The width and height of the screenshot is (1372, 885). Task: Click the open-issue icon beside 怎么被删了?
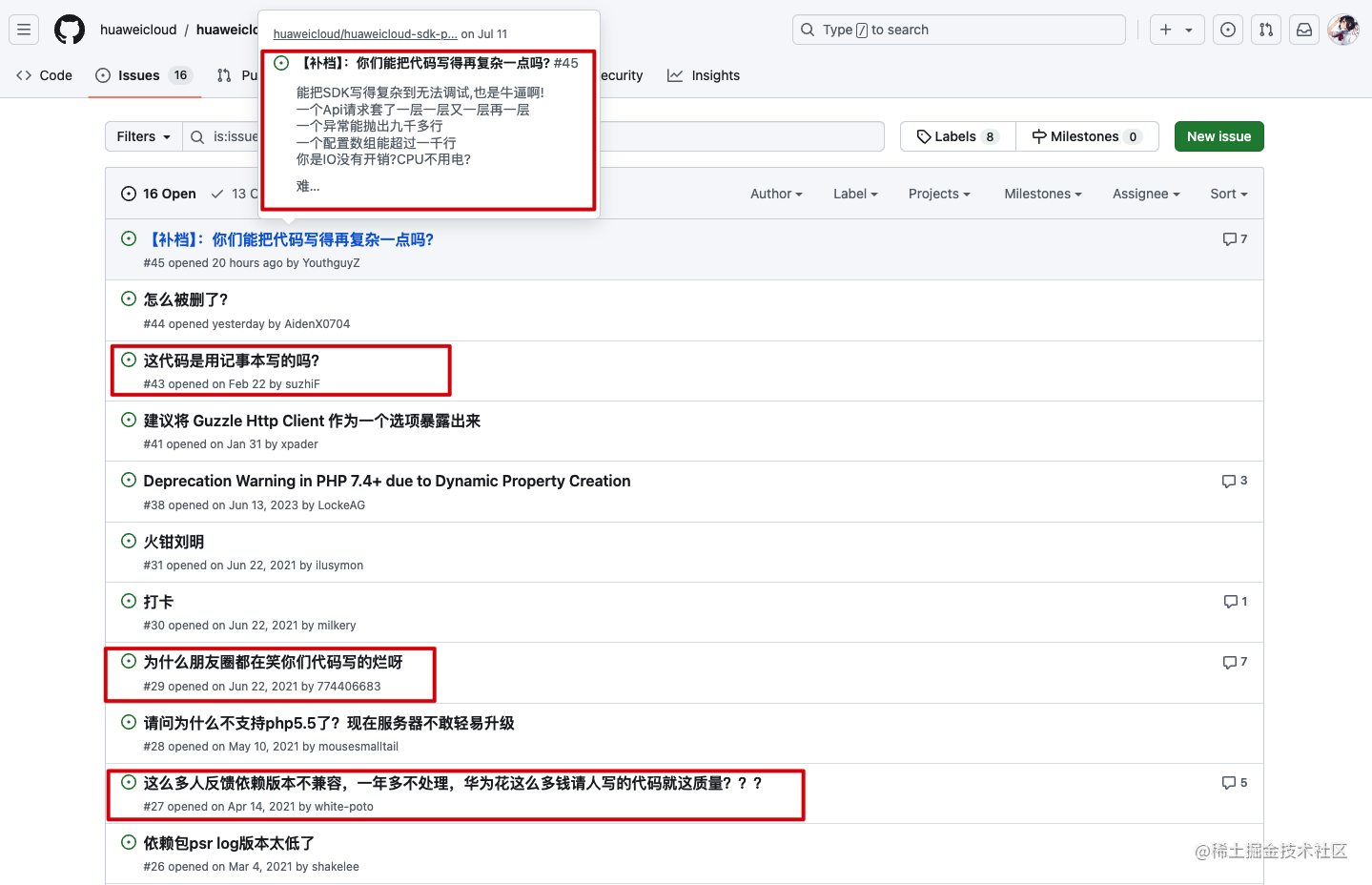pyautogui.click(x=129, y=298)
